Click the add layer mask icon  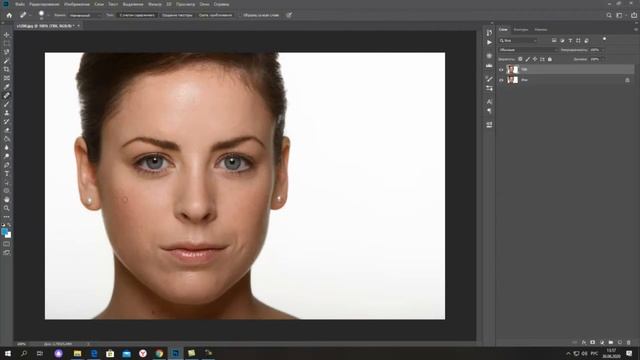click(593, 342)
